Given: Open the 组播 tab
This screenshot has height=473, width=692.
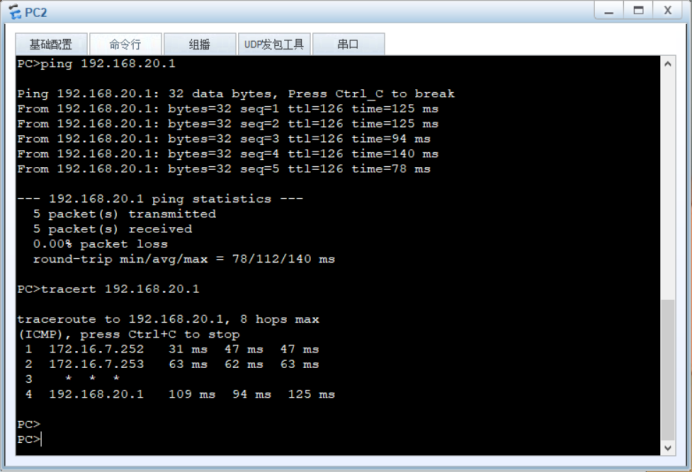Looking at the screenshot, I should [199, 44].
